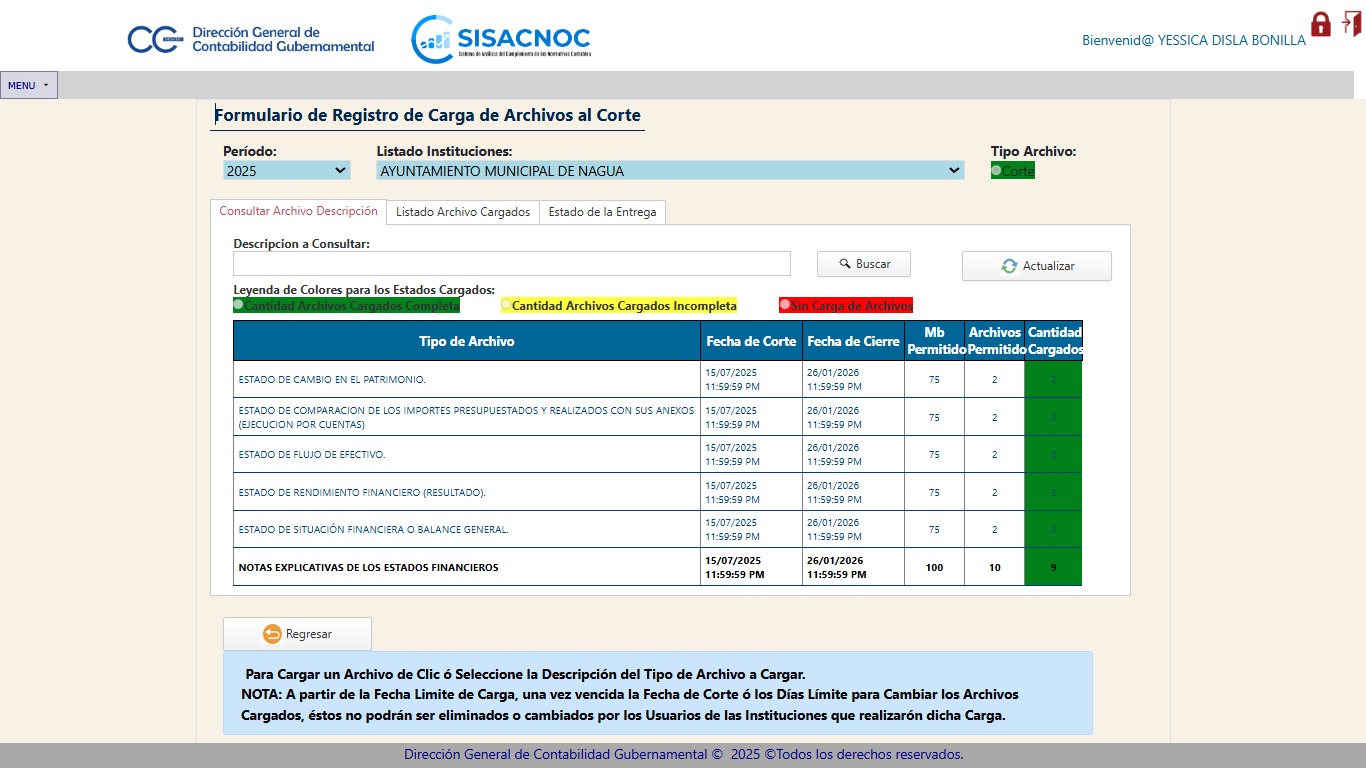Screen dimensions: 1366x768
Task: Select the Sin Carga de Archivos option
Action: [x=785, y=306]
